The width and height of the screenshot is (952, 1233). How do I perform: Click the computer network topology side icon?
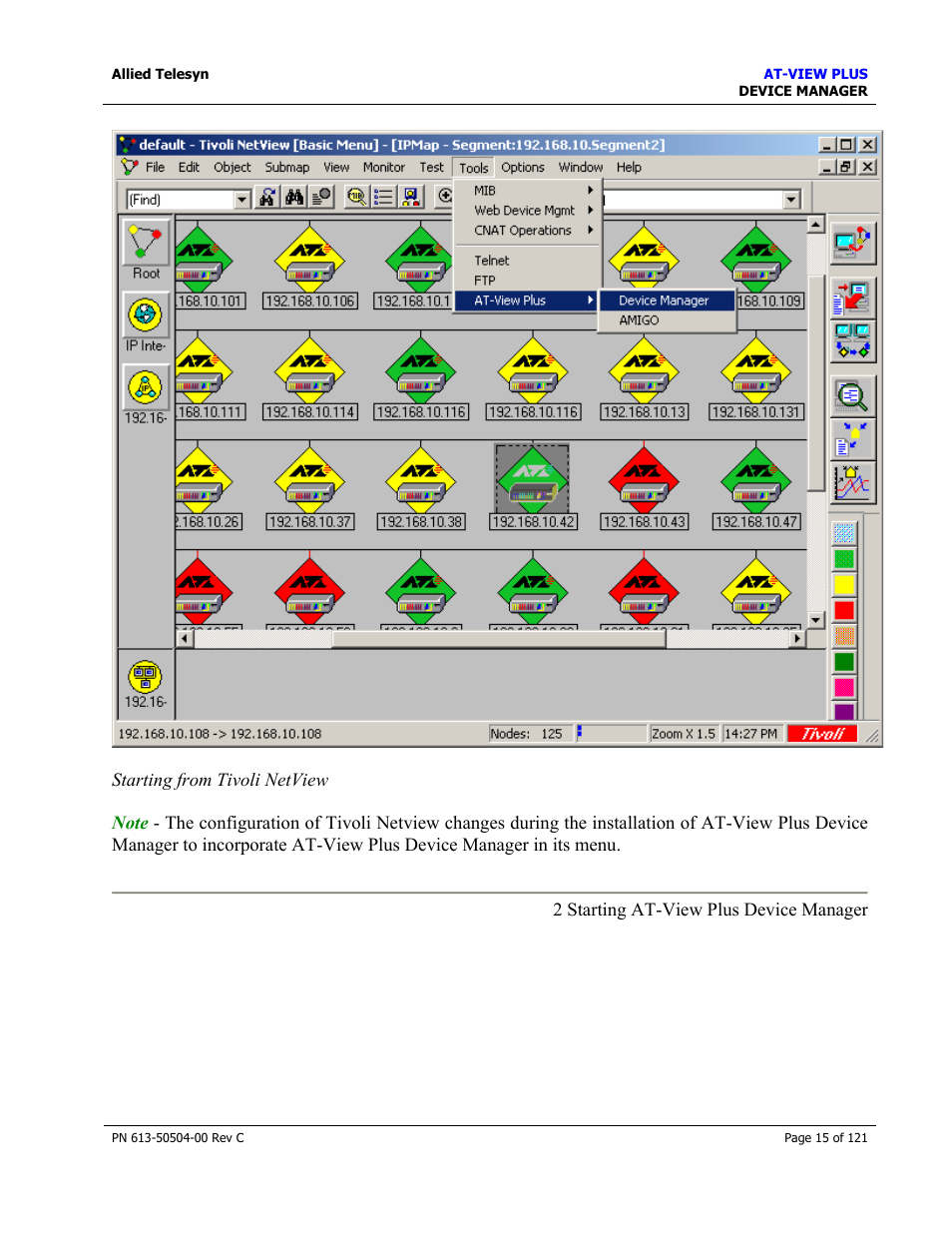853,243
